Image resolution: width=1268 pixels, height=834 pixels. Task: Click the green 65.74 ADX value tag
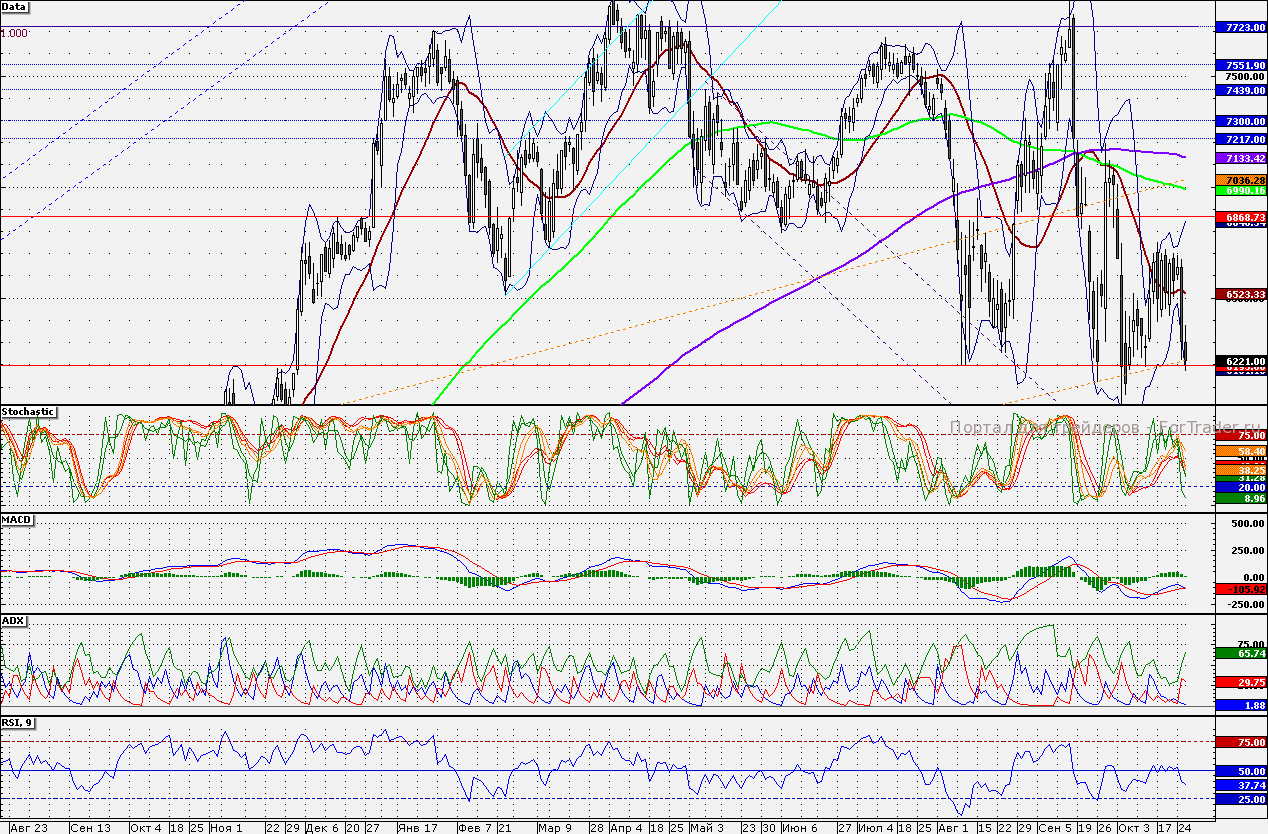coord(1240,652)
